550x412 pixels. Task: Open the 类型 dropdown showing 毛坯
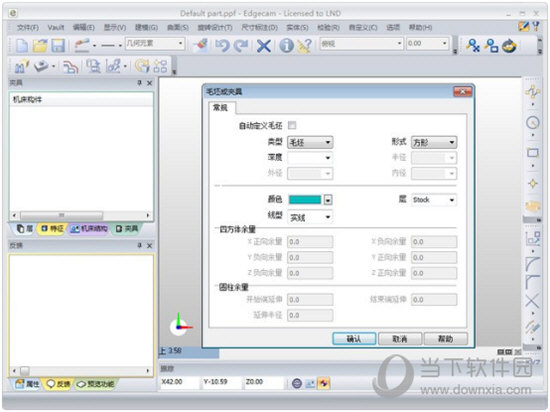[x=310, y=142]
